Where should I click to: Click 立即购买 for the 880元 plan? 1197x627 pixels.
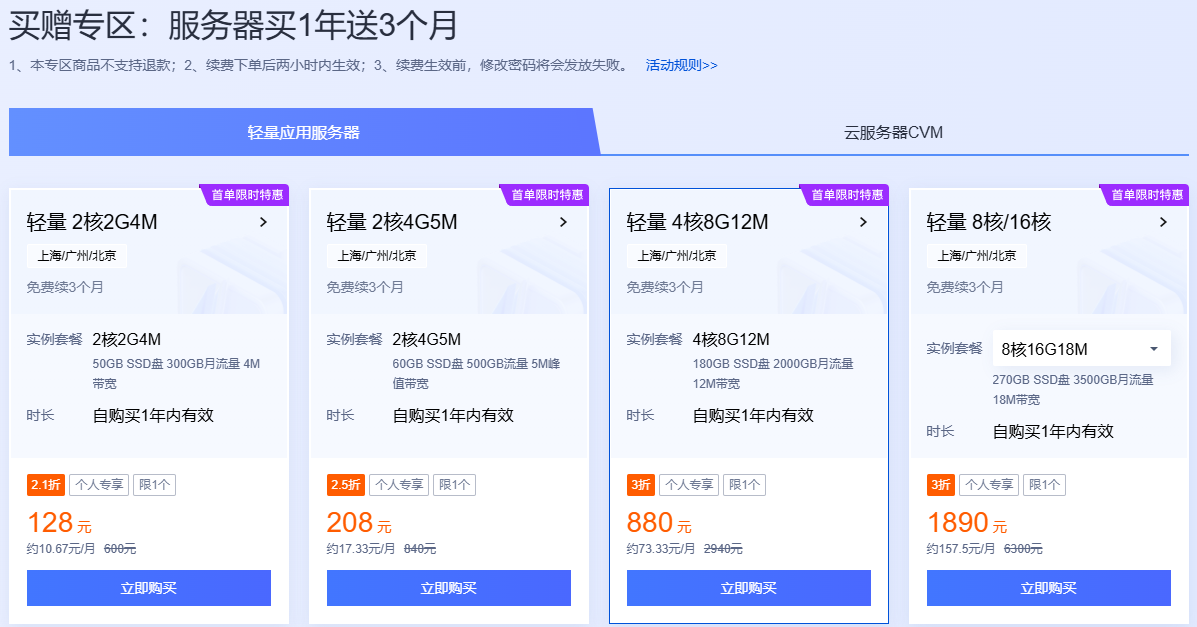[749, 588]
